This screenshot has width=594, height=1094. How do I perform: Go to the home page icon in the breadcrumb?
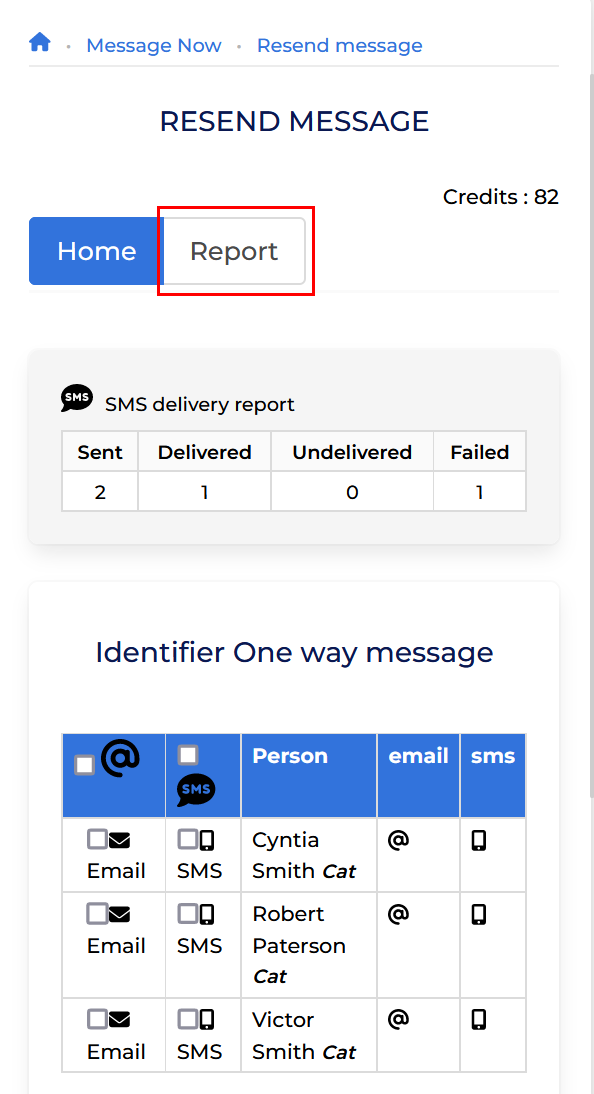pyautogui.click(x=40, y=43)
